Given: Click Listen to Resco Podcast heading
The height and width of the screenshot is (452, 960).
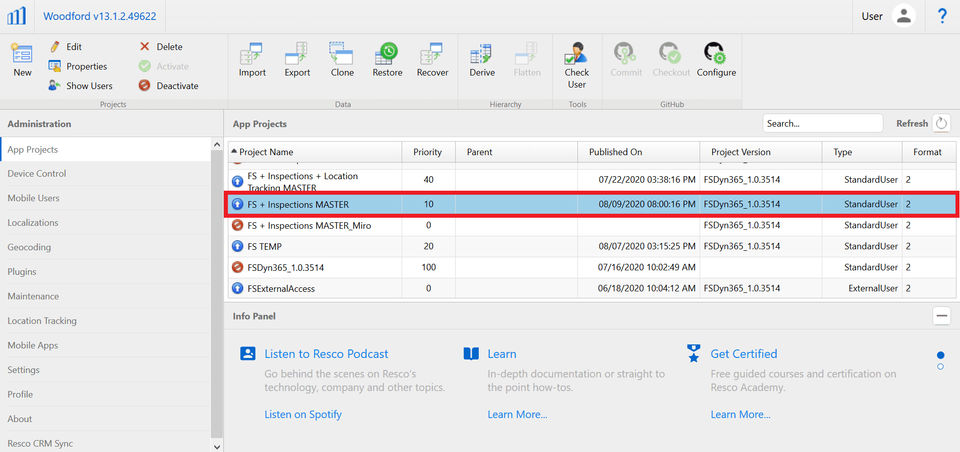Looking at the screenshot, I should tap(326, 353).
